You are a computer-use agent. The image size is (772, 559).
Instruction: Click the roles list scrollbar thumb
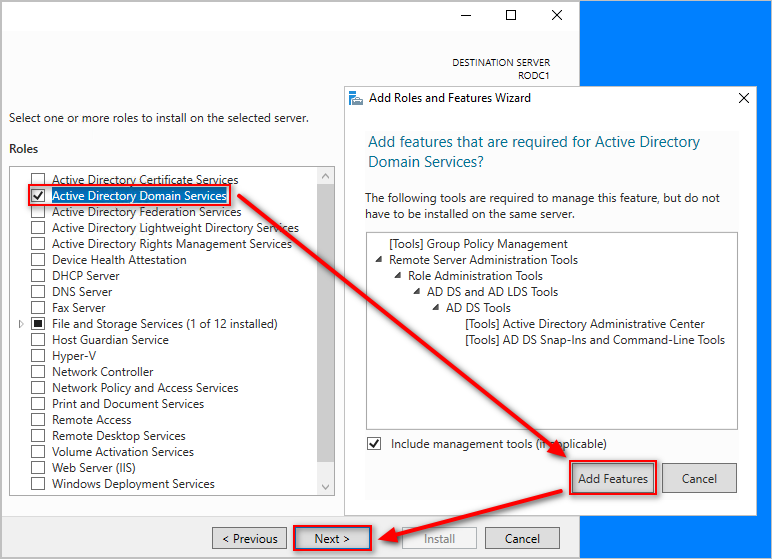pos(325,323)
